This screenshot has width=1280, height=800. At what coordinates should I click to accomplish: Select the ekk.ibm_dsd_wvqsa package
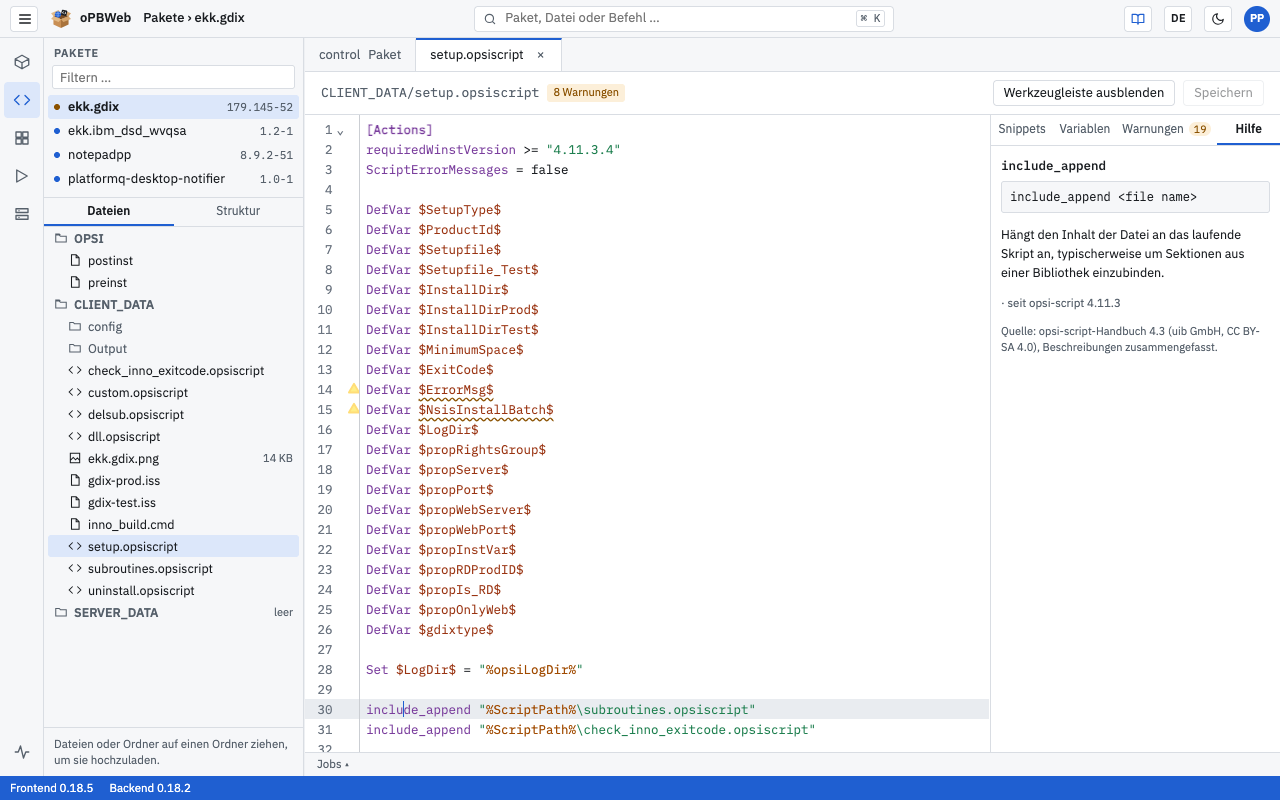(173, 131)
